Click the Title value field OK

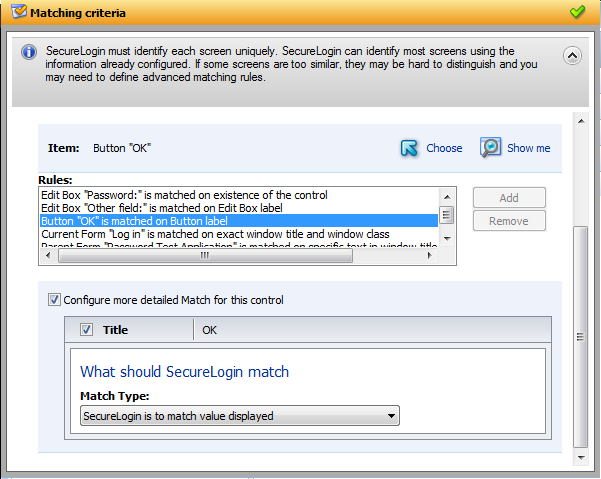[370, 330]
